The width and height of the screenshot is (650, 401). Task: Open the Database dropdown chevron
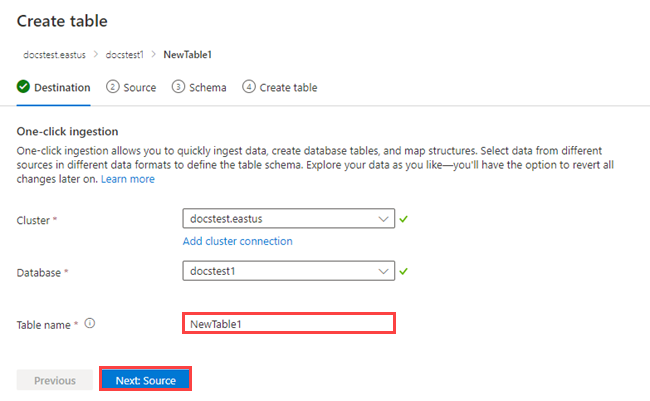click(x=385, y=271)
